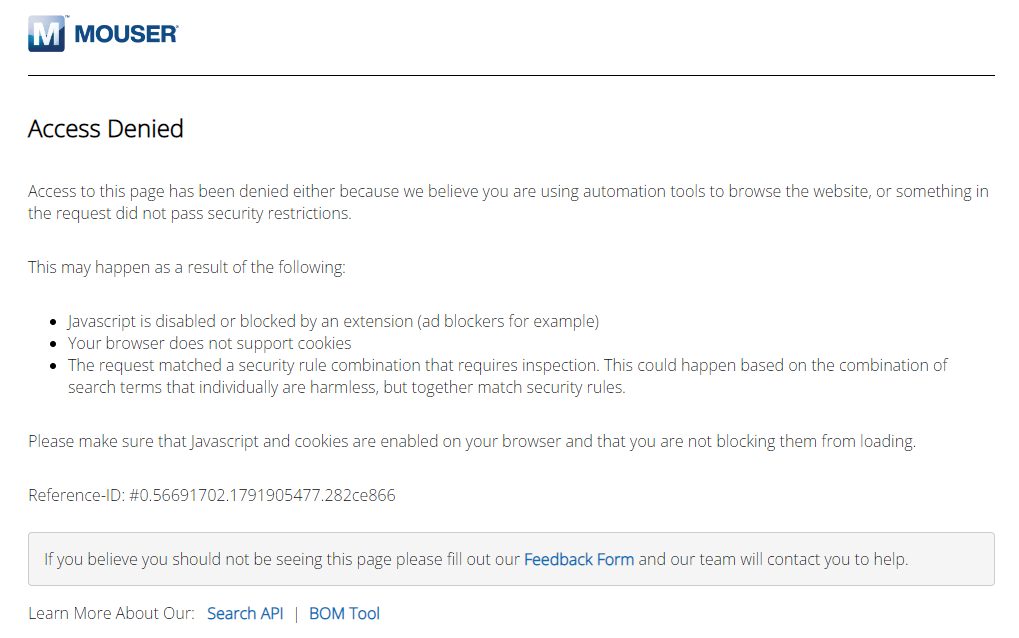This screenshot has height=638, width=1019.
Task: Click the MOUSER wordmark text
Action: (126, 34)
